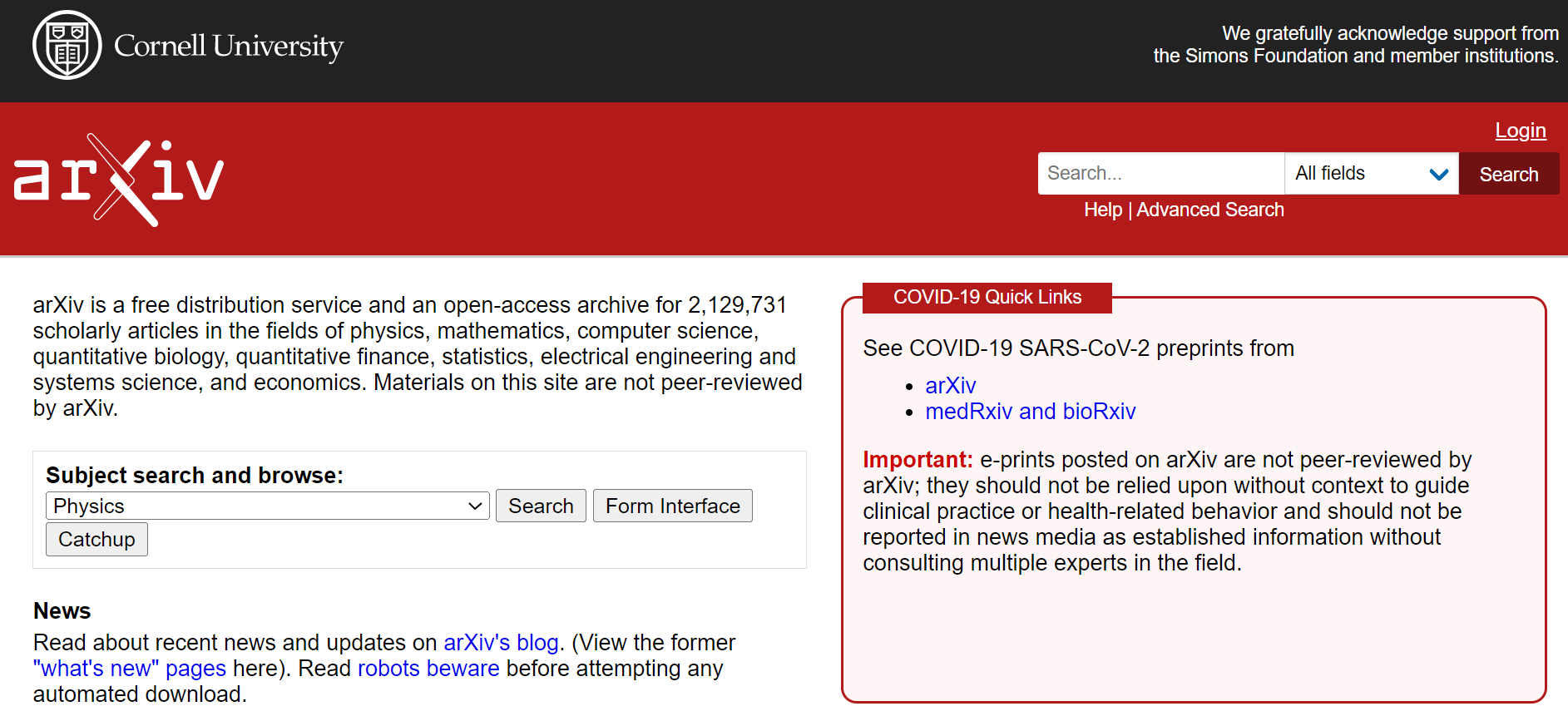Click the subject Search button
This screenshot has height=716, width=1568.
point(541,506)
